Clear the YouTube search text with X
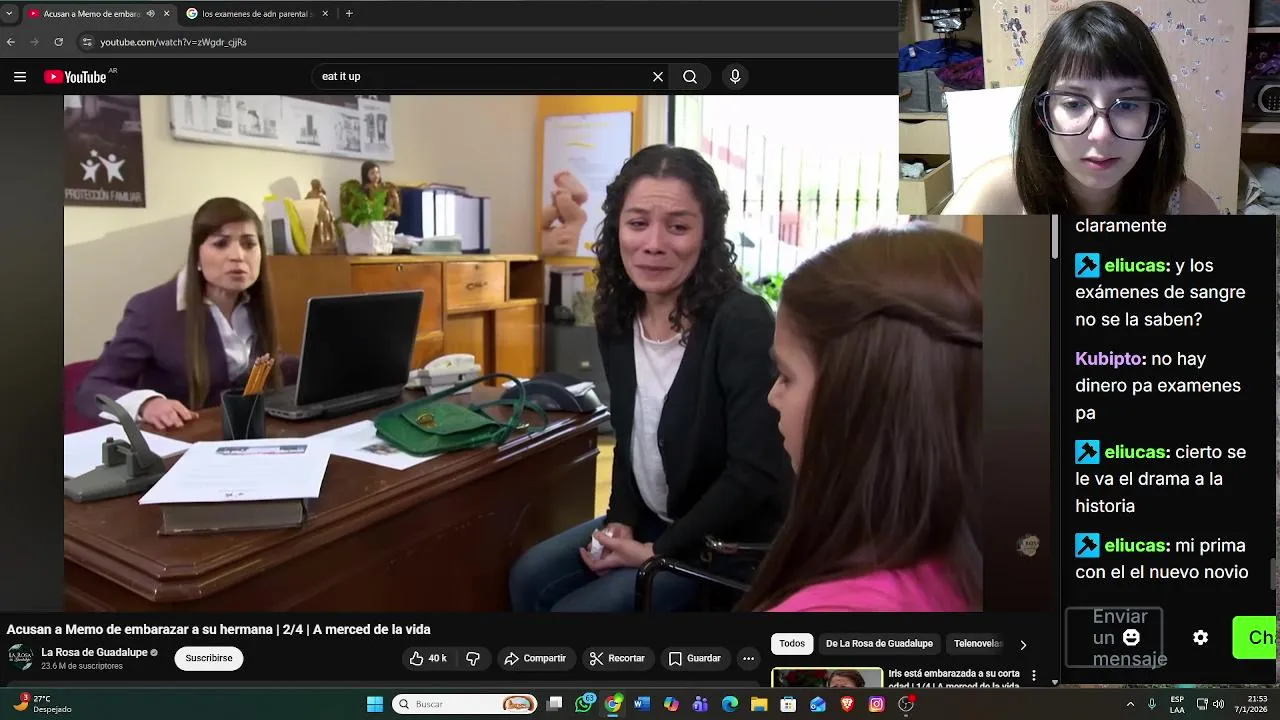Screen dimensions: 1280x720 [658, 77]
